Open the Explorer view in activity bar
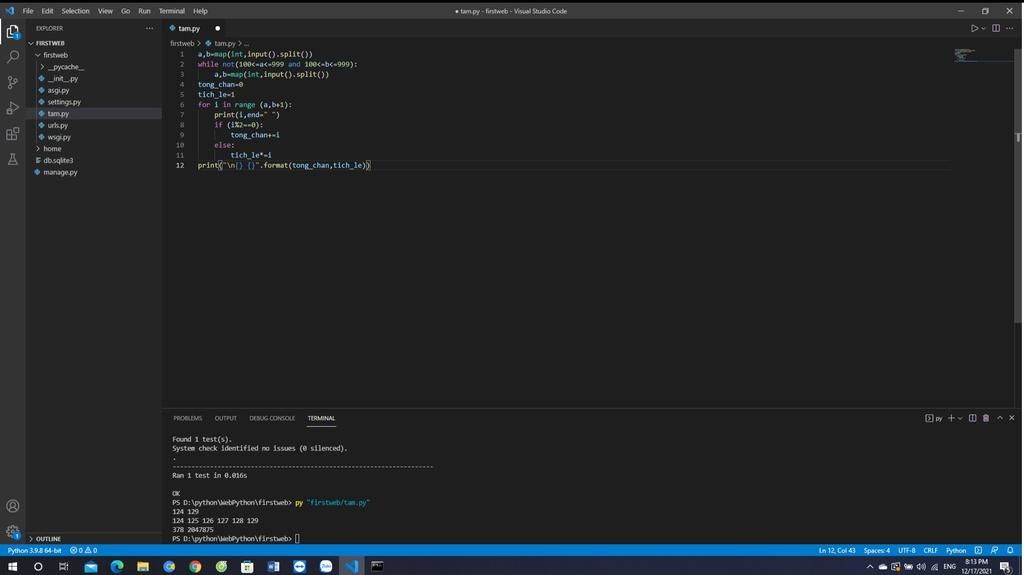 pyautogui.click(x=12, y=31)
